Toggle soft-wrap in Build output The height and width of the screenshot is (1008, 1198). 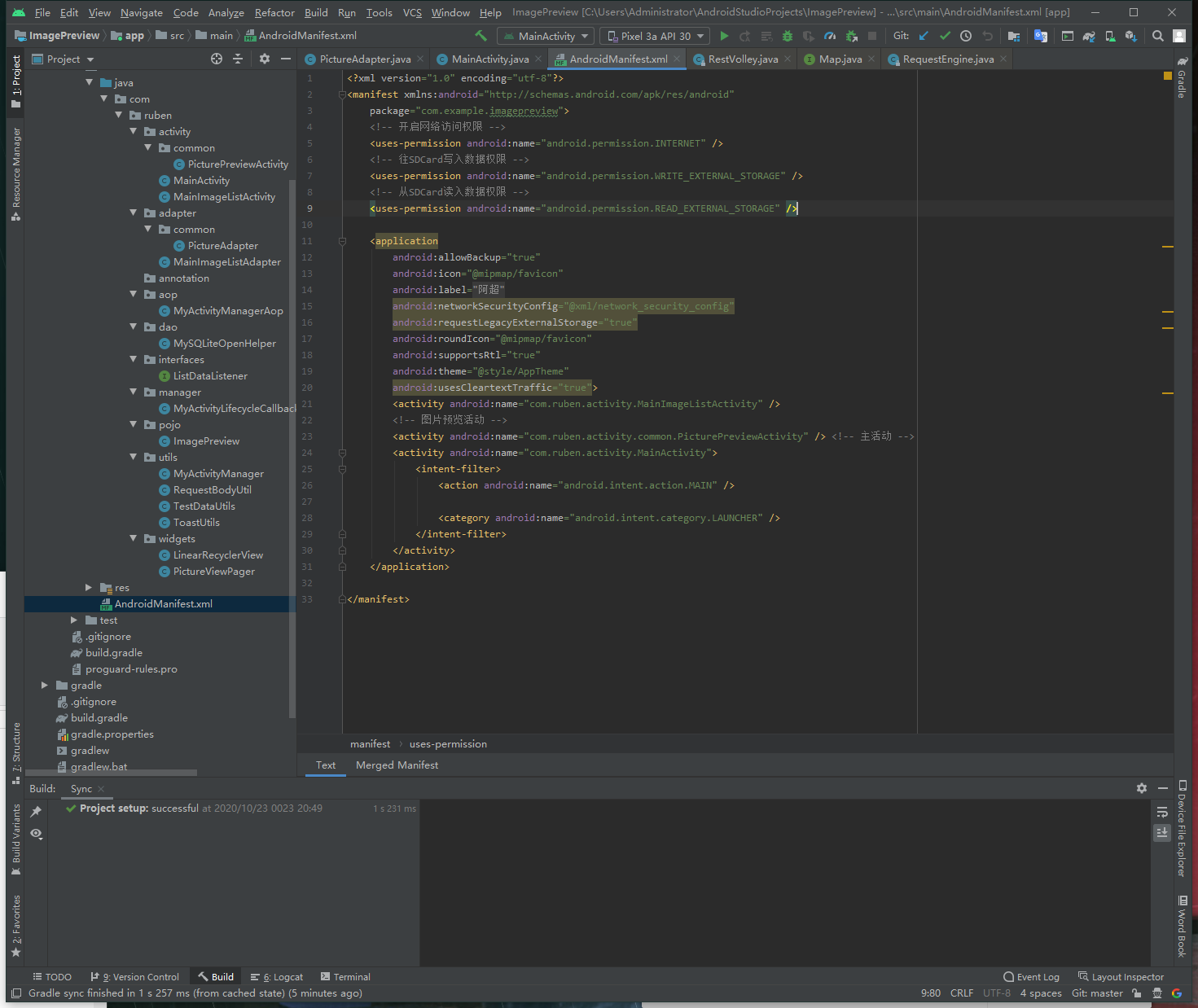[x=1162, y=812]
